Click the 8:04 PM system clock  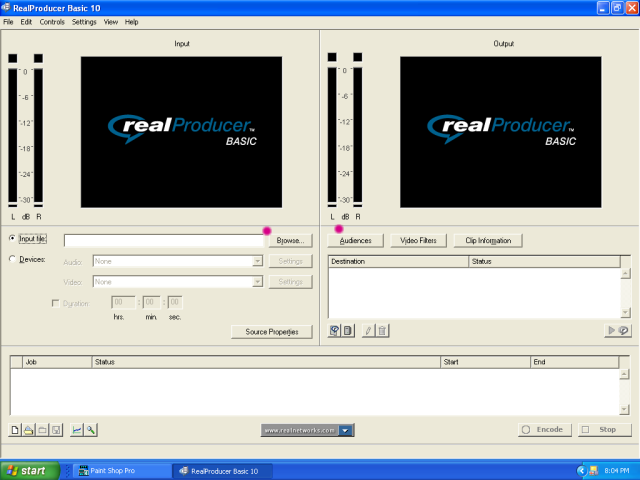click(617, 471)
